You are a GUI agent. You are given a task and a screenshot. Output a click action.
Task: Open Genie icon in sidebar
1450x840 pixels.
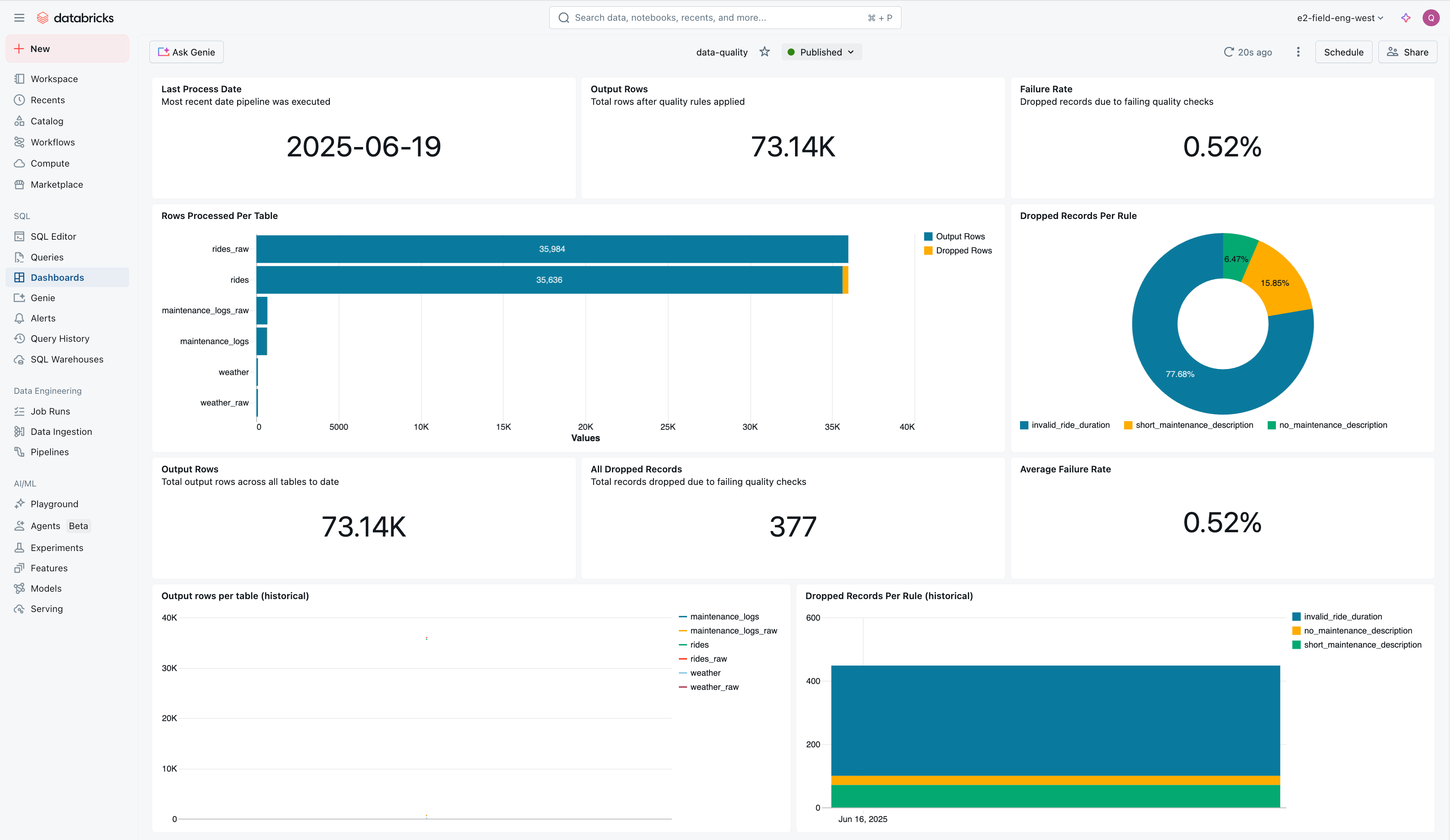[x=20, y=298]
